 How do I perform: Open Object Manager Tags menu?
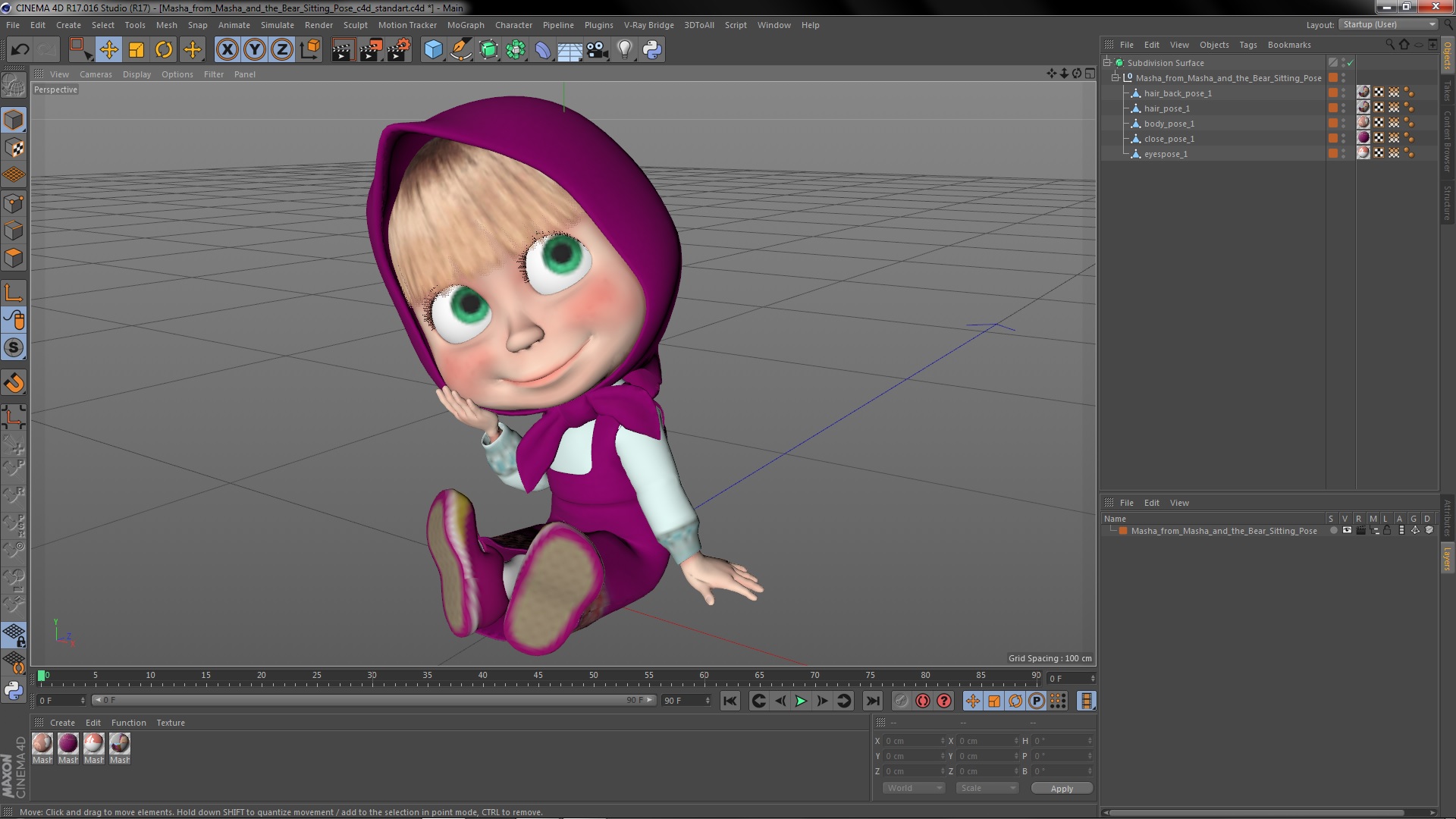[1247, 45]
